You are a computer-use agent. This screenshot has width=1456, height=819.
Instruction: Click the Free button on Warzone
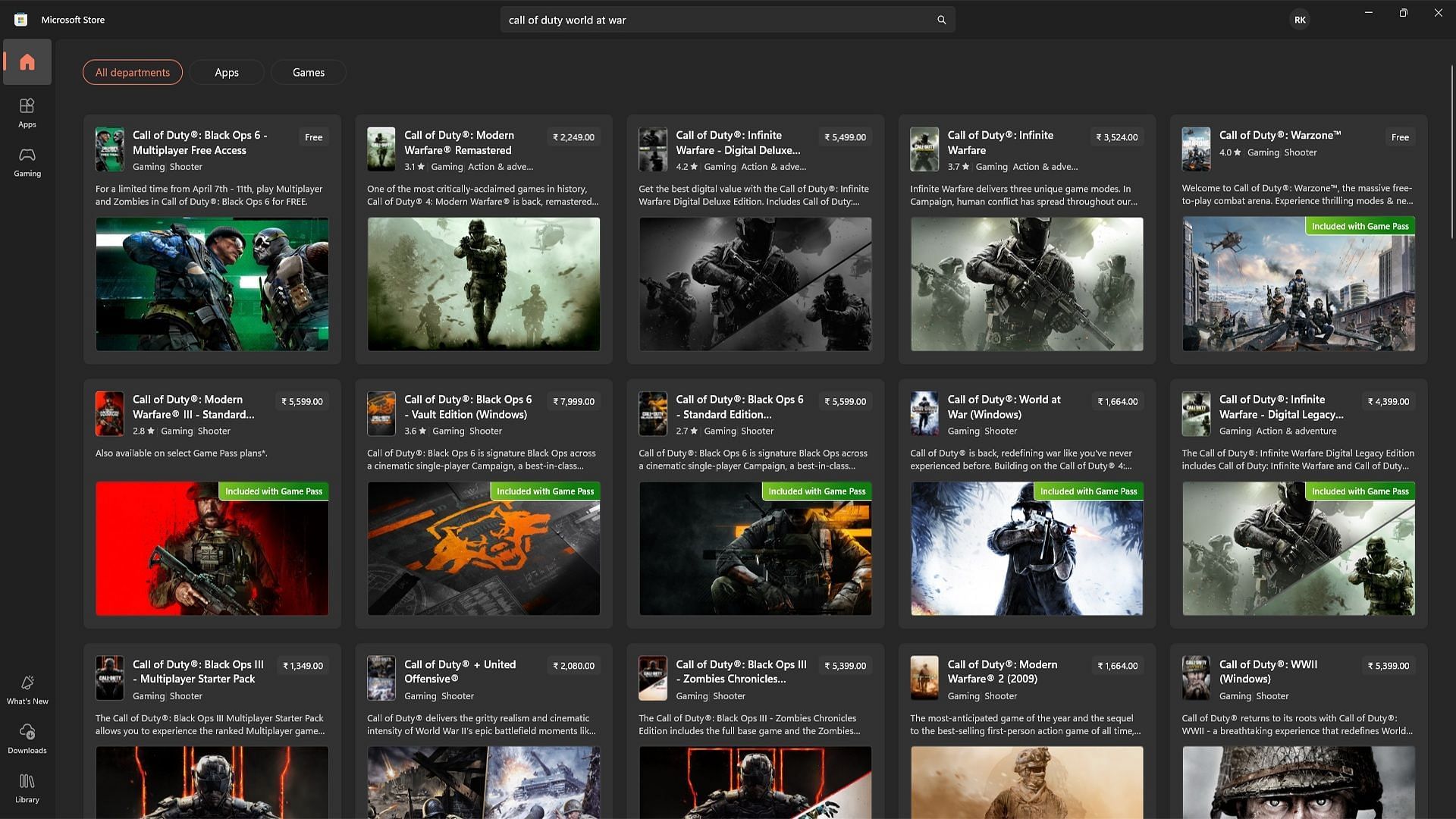coord(1400,137)
